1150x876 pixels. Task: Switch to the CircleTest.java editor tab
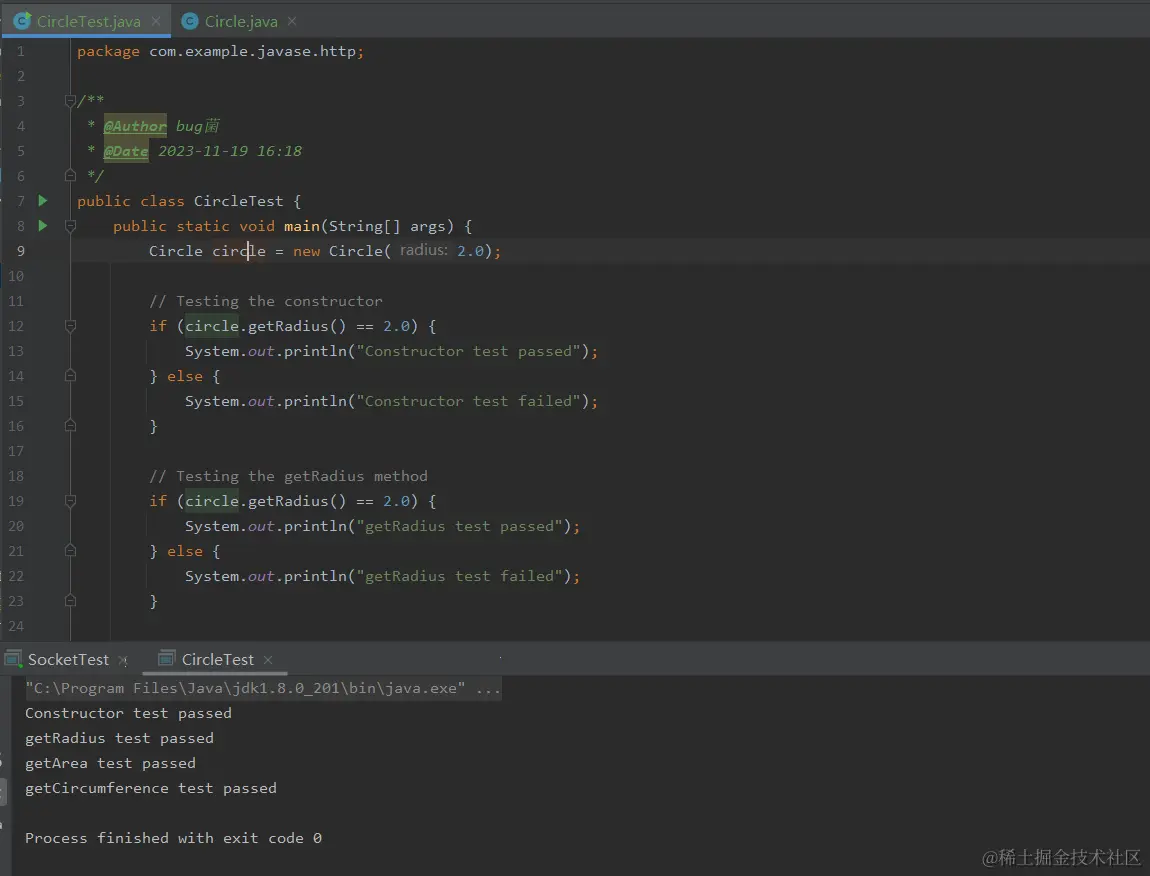88,21
